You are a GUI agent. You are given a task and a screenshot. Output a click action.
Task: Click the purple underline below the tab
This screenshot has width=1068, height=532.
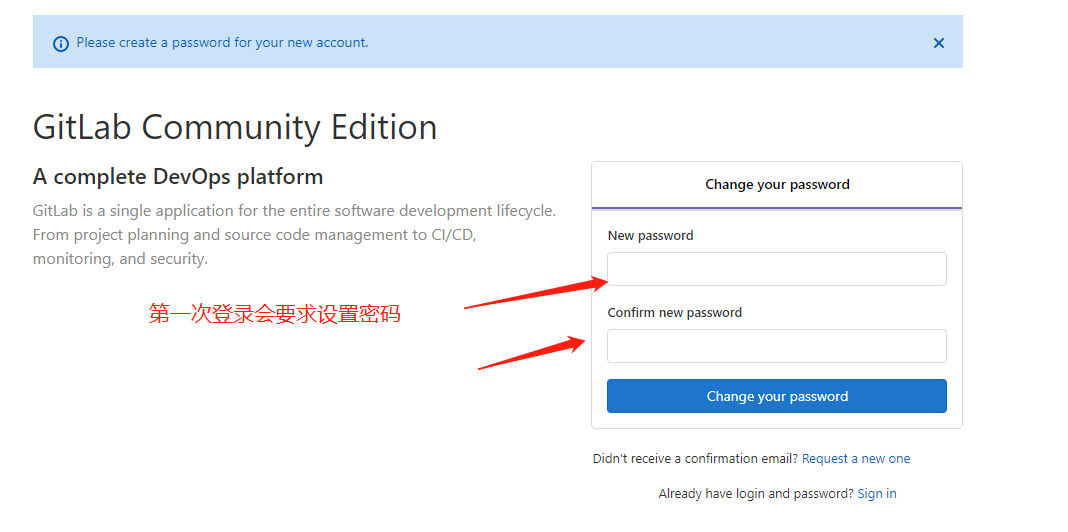pos(777,208)
